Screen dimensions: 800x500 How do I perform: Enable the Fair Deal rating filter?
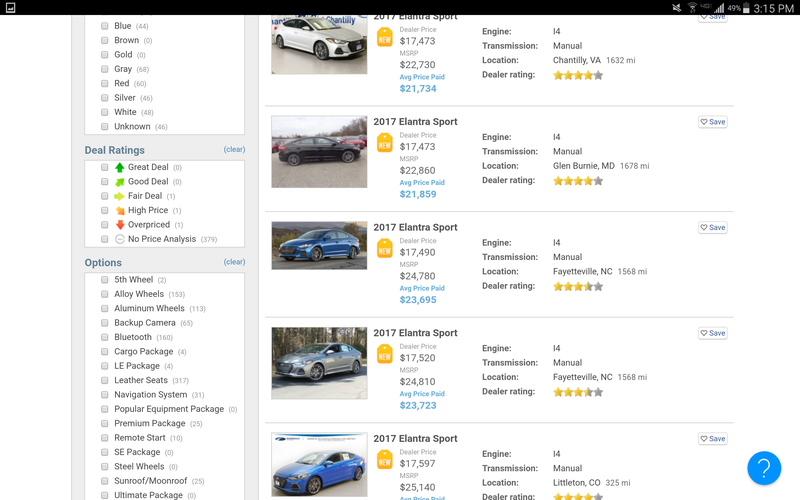point(105,196)
